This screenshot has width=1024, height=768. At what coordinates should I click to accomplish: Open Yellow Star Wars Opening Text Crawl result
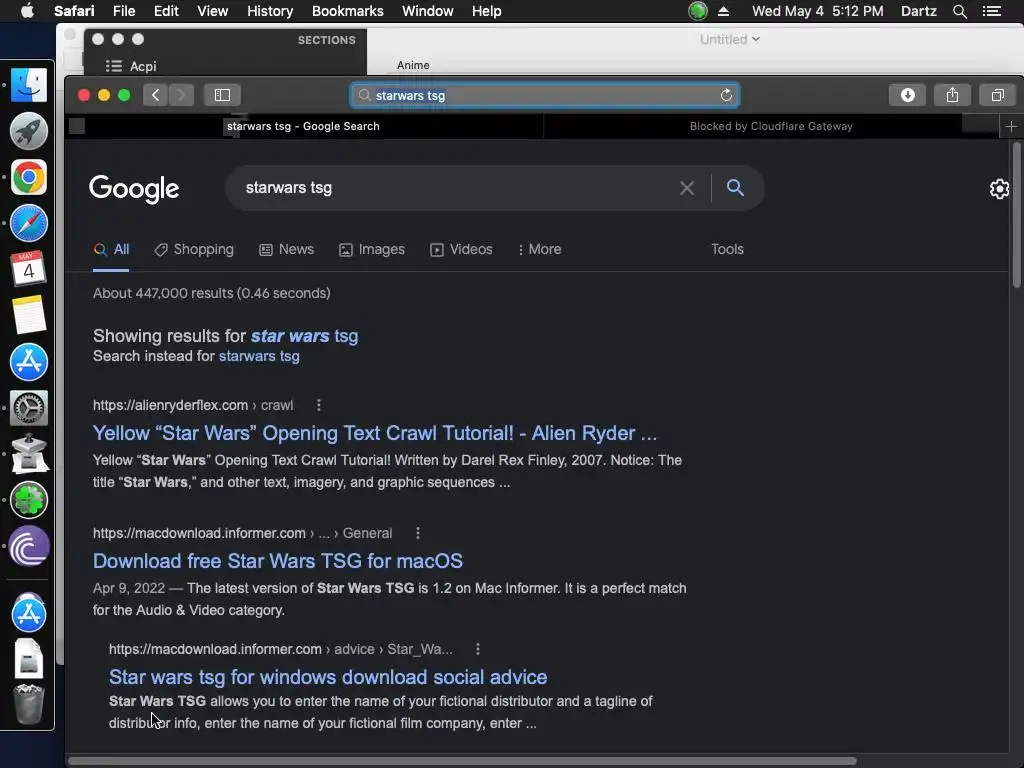pos(375,433)
